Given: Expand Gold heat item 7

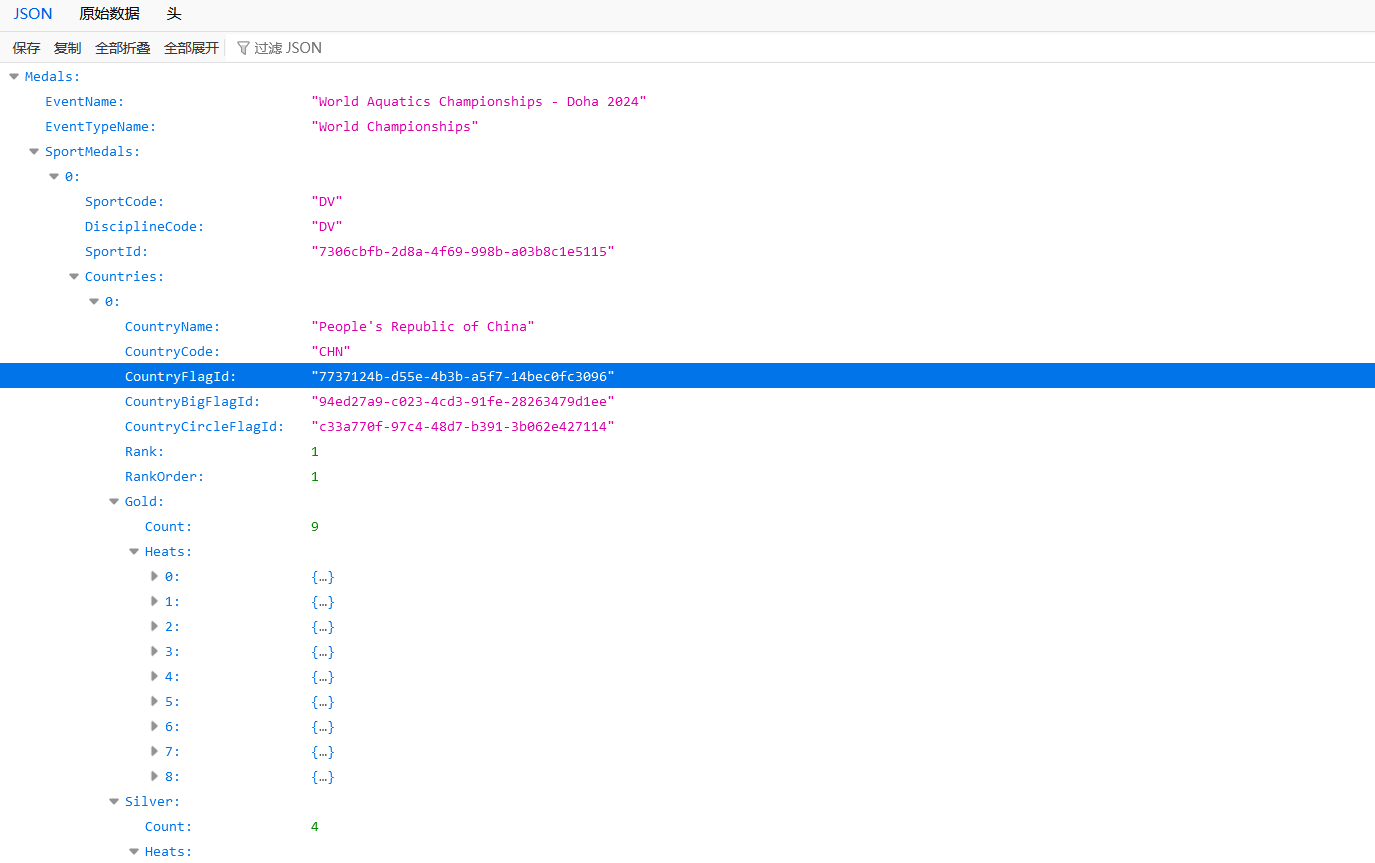Looking at the screenshot, I should [154, 751].
